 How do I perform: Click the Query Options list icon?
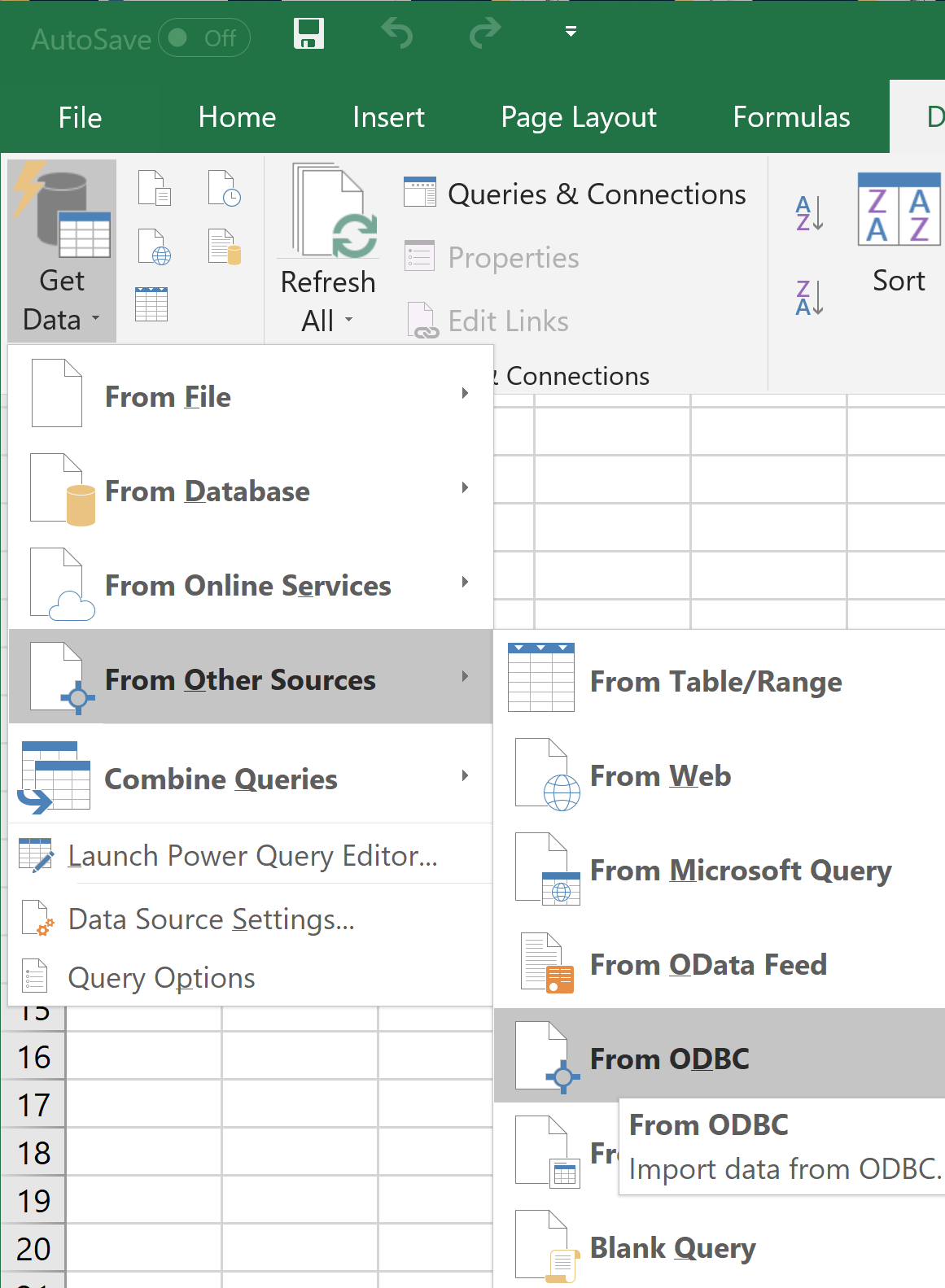pyautogui.click(x=34, y=976)
